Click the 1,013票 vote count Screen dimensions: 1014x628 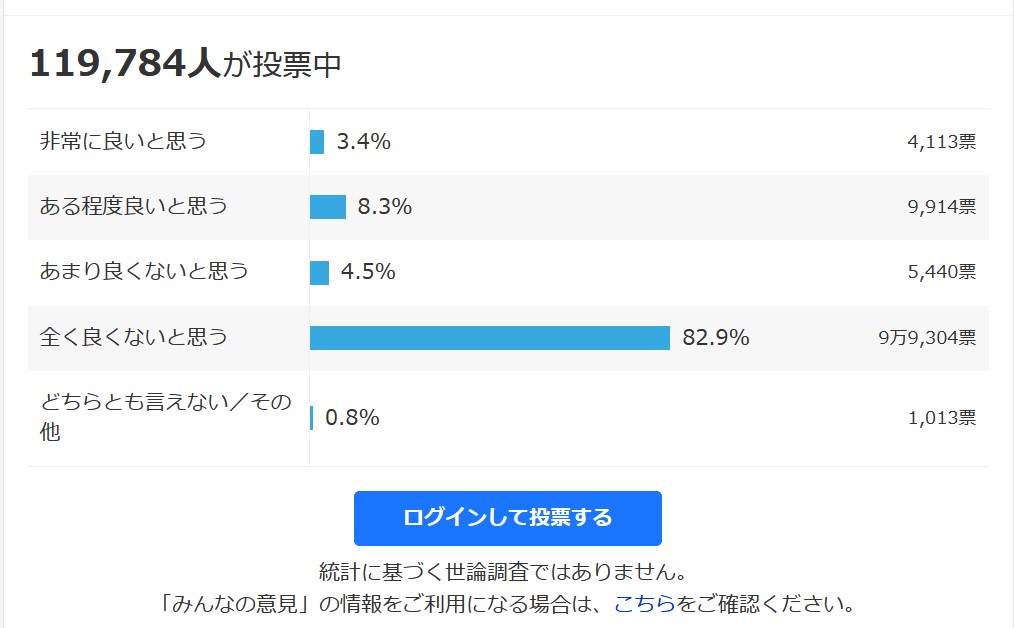point(942,418)
